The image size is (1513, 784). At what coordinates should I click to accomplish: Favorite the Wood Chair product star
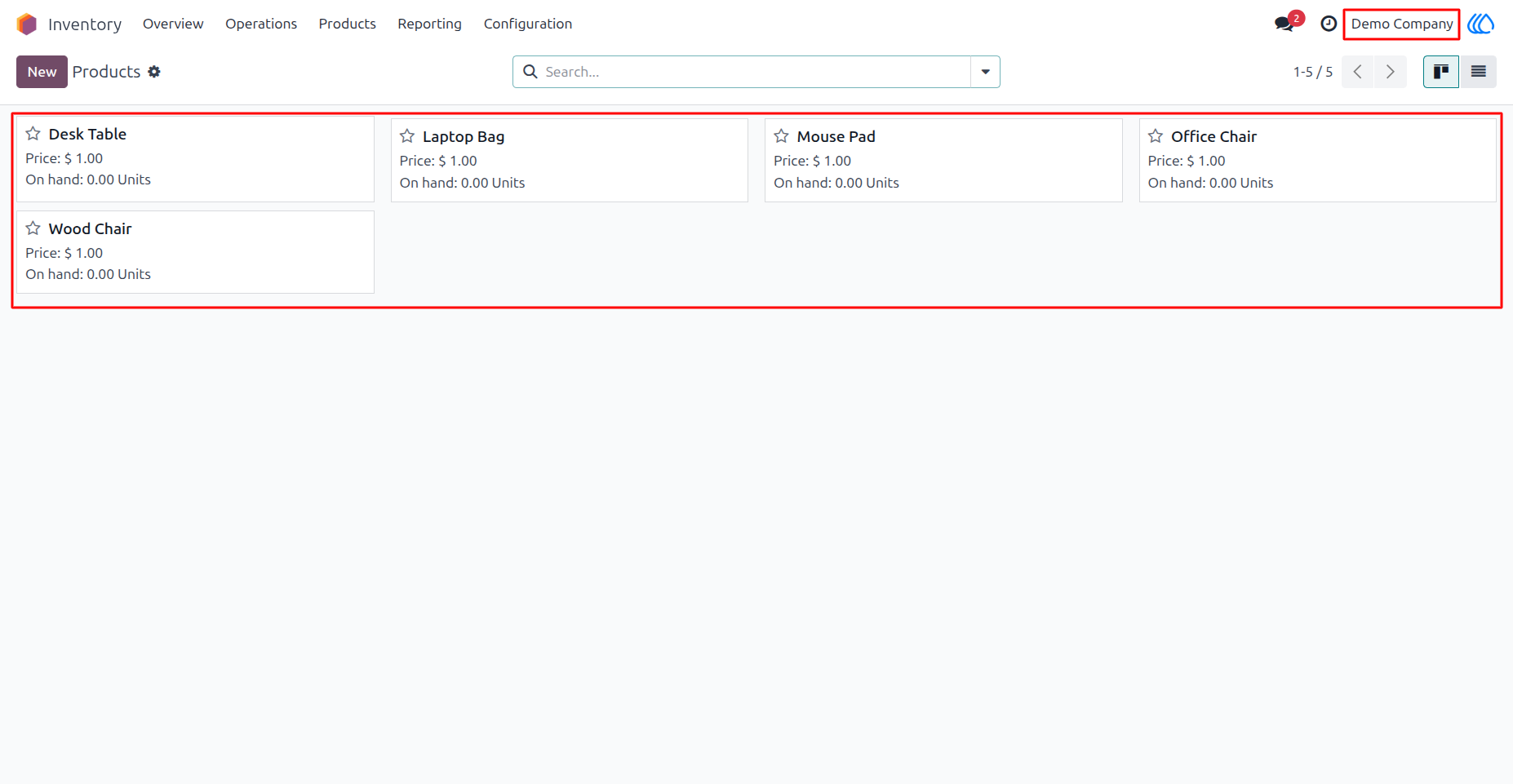click(33, 228)
